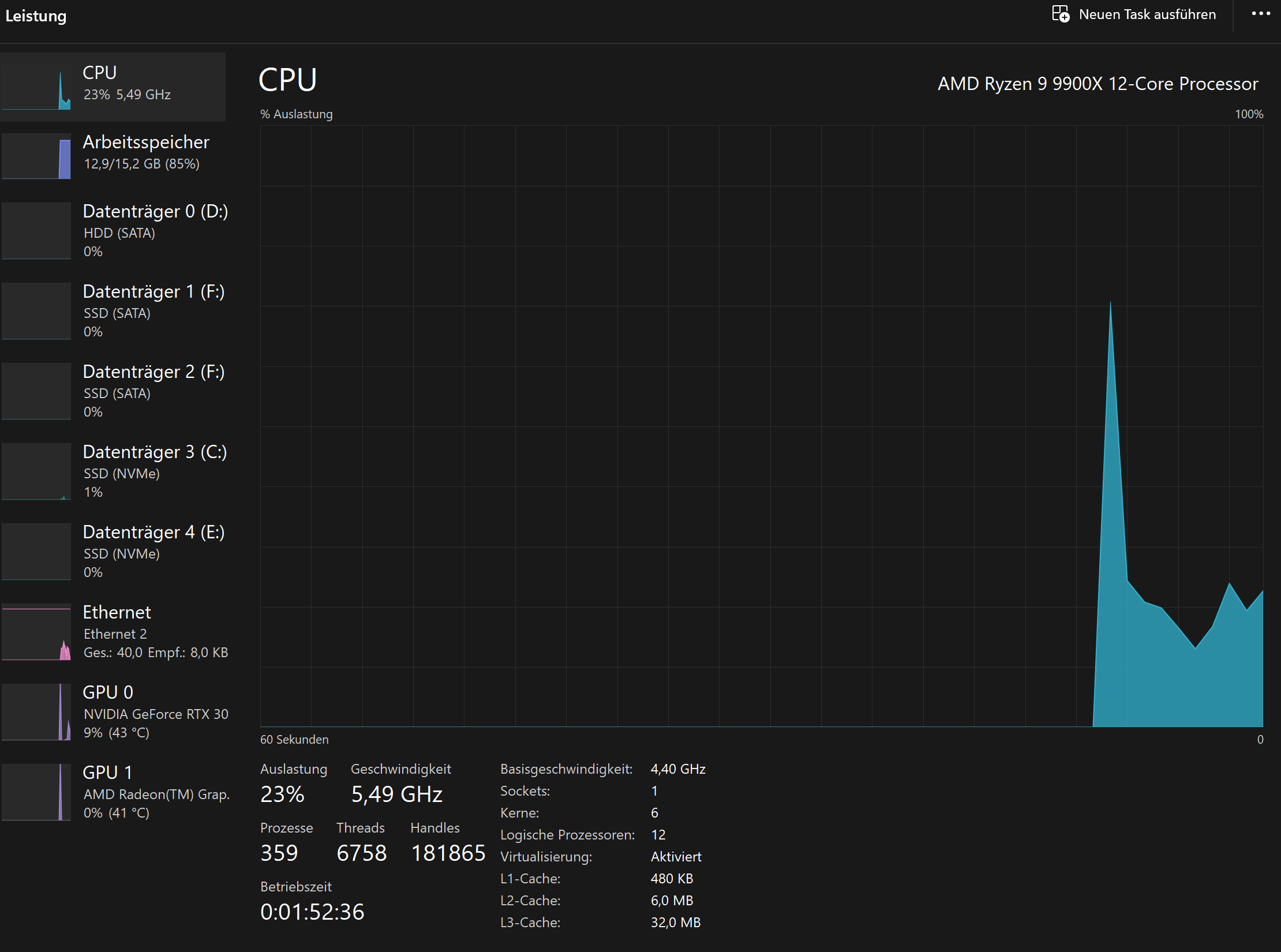Click the Leistung page heading
Viewport: 1281px width, 952px height.
[x=36, y=16]
